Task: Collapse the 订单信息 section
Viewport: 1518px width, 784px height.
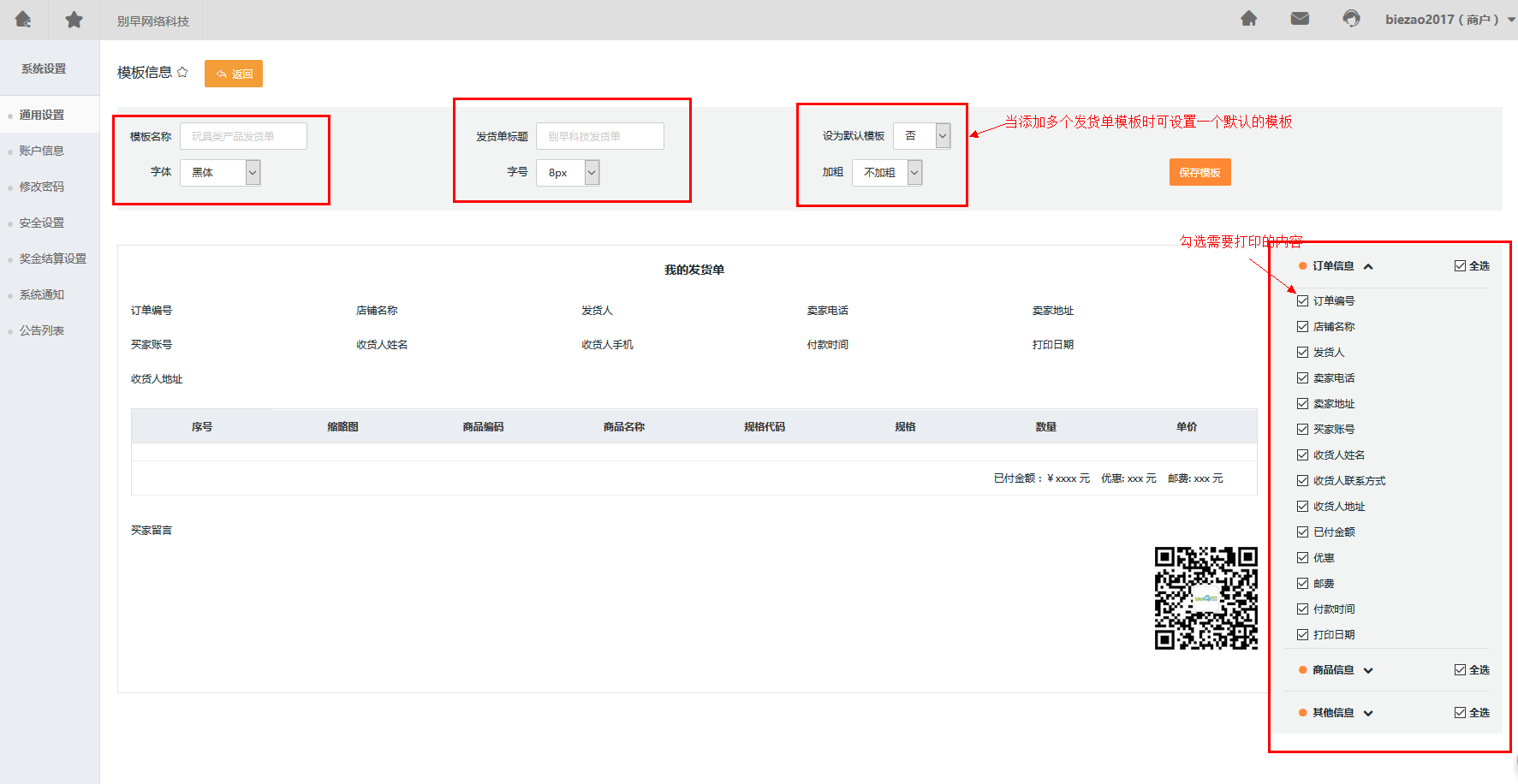Action: coord(1368,266)
